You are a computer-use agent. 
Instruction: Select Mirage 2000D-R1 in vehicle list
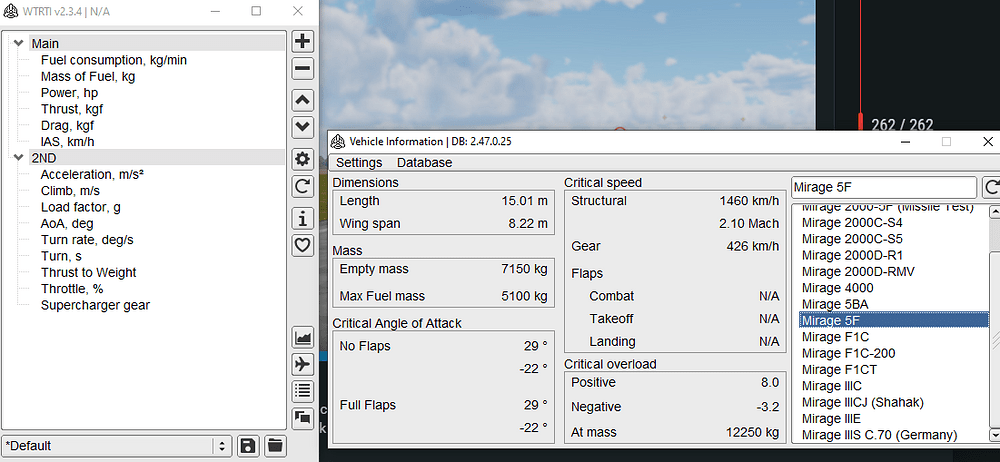tap(852, 255)
